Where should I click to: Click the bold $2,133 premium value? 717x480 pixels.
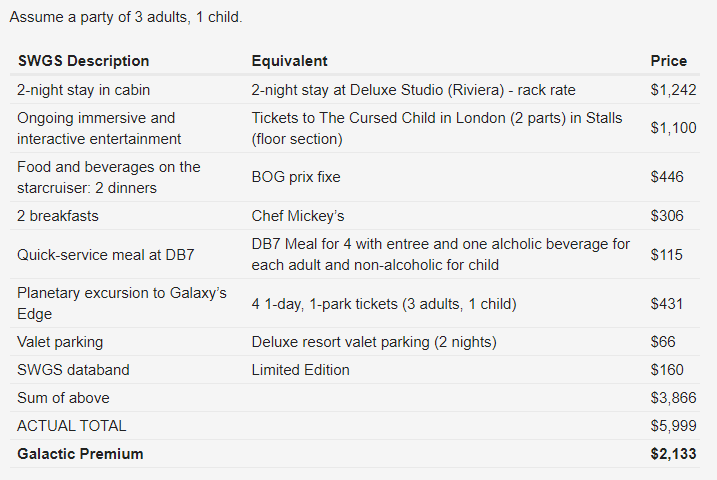[673, 454]
